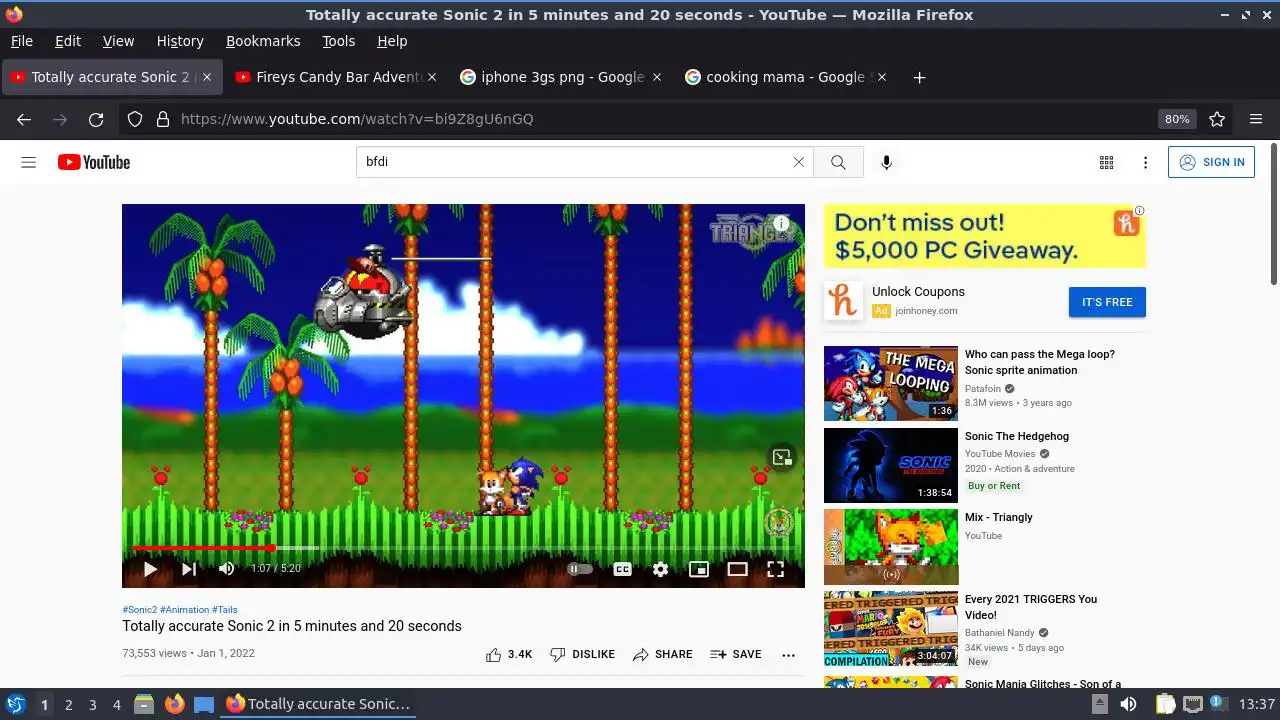Click IT'S FREE ad button
Screen dimensions: 1280x720
click(1107, 302)
